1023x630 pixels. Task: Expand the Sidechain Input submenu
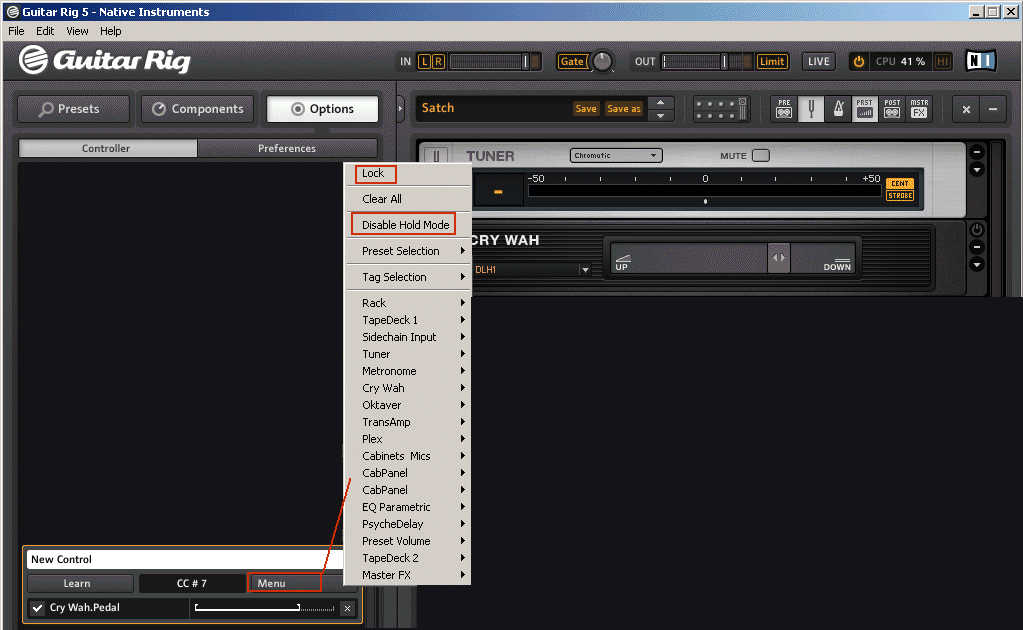[408, 337]
